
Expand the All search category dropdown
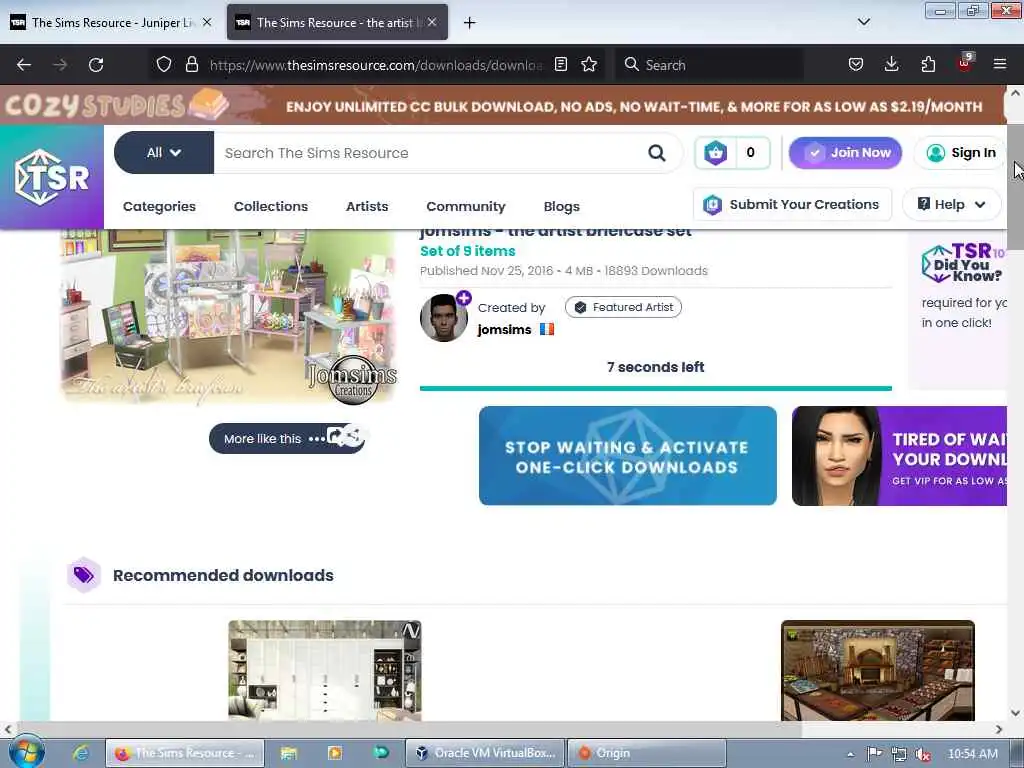(164, 153)
